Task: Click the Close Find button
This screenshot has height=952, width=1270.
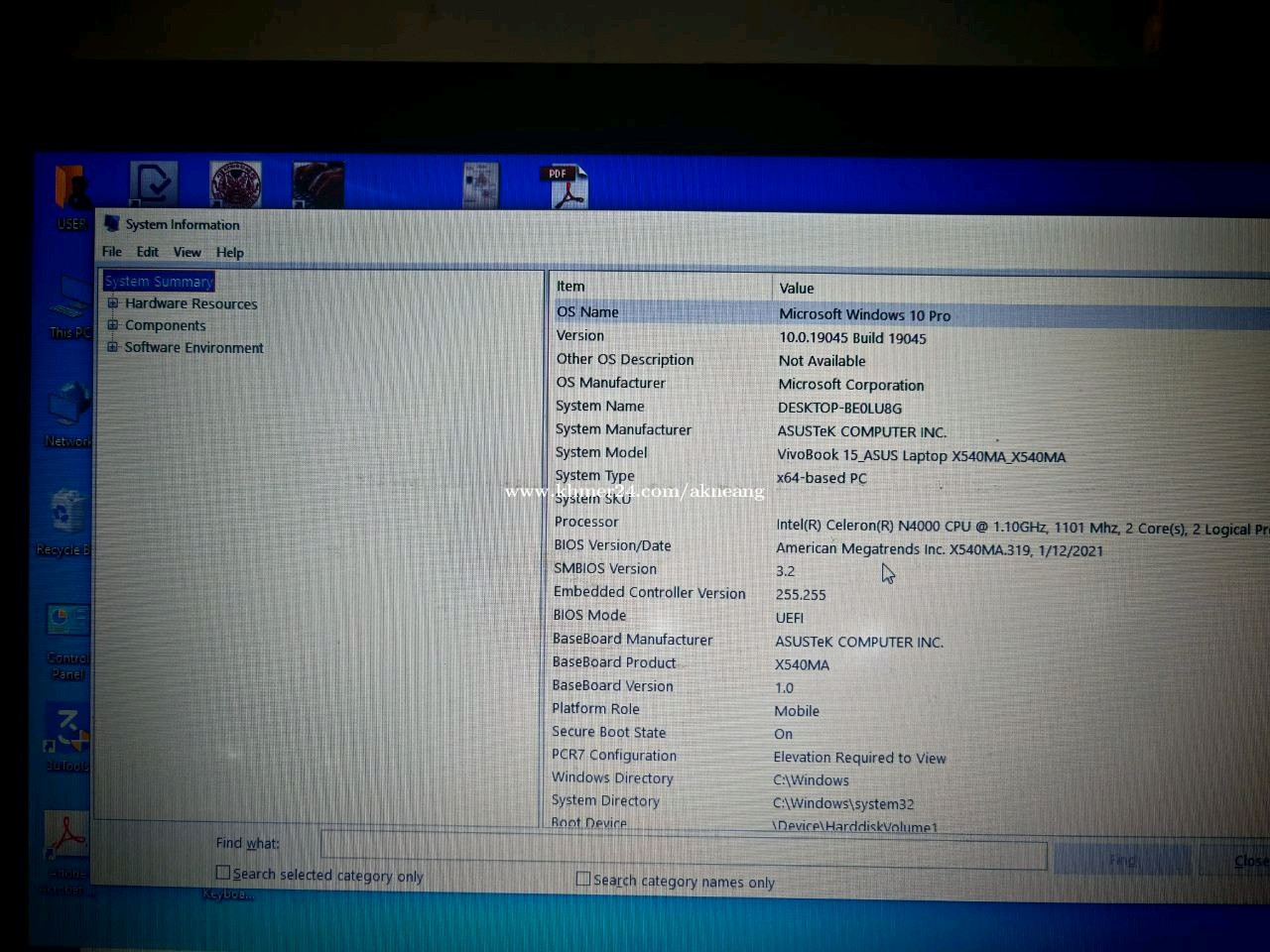Action: coord(1236,861)
